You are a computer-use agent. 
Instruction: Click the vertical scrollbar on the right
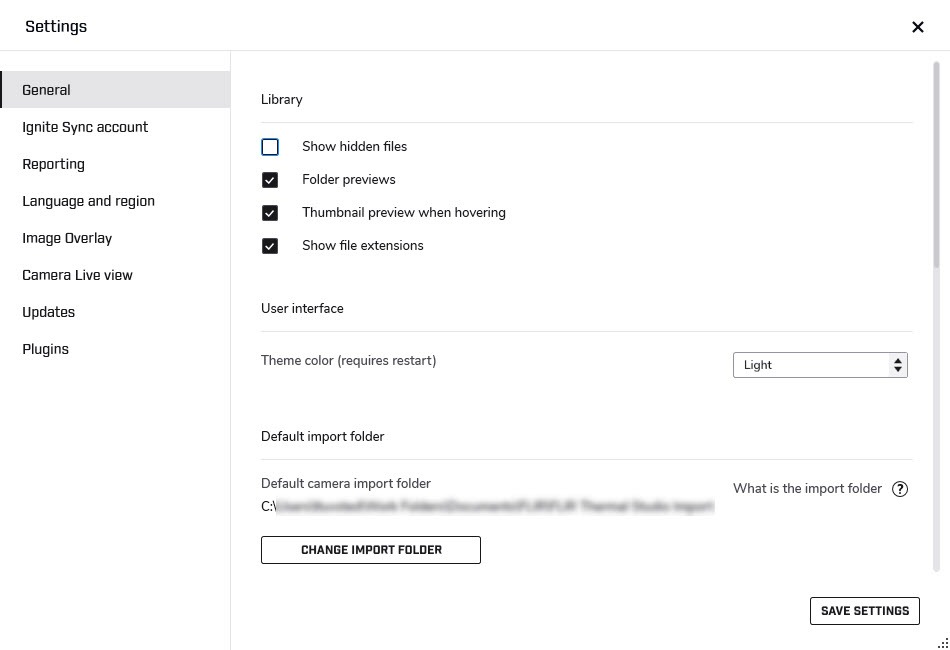click(x=936, y=160)
